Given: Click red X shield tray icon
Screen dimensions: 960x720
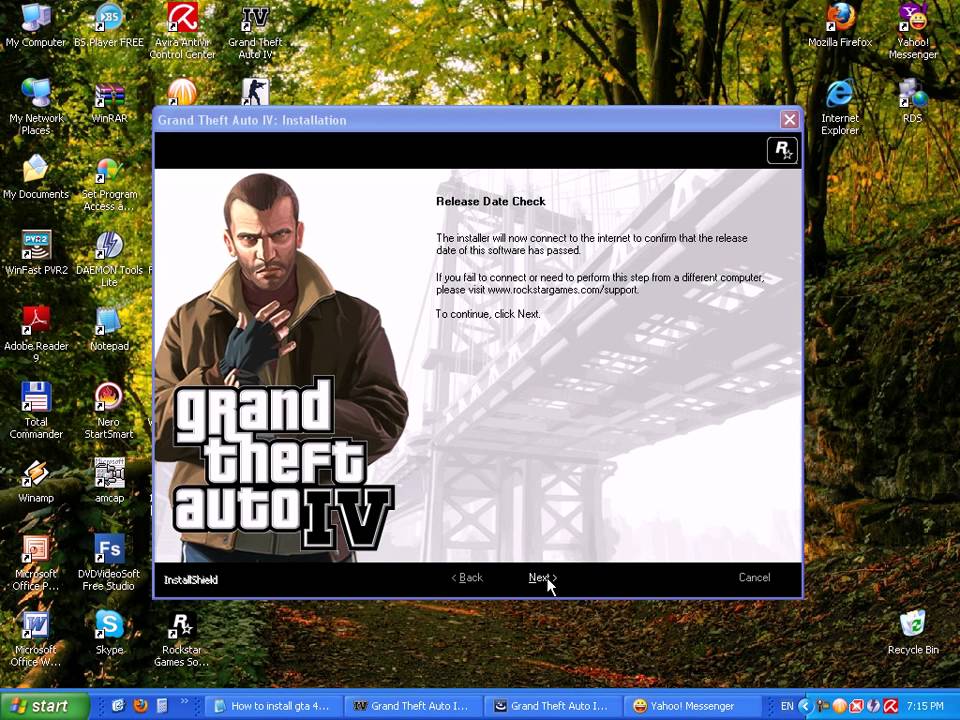Looking at the screenshot, I should (x=857, y=706).
